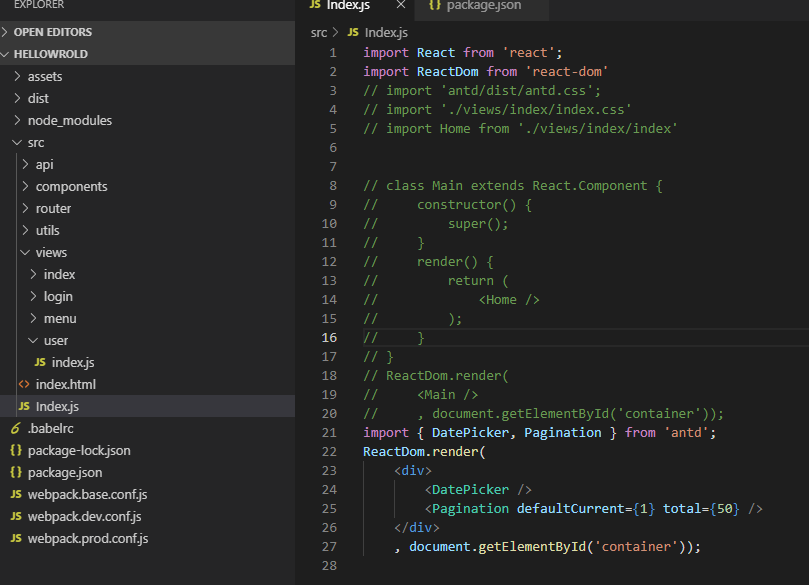Click 'ReactDom.render(' on line 22
The height and width of the screenshot is (585, 809).
coord(424,451)
